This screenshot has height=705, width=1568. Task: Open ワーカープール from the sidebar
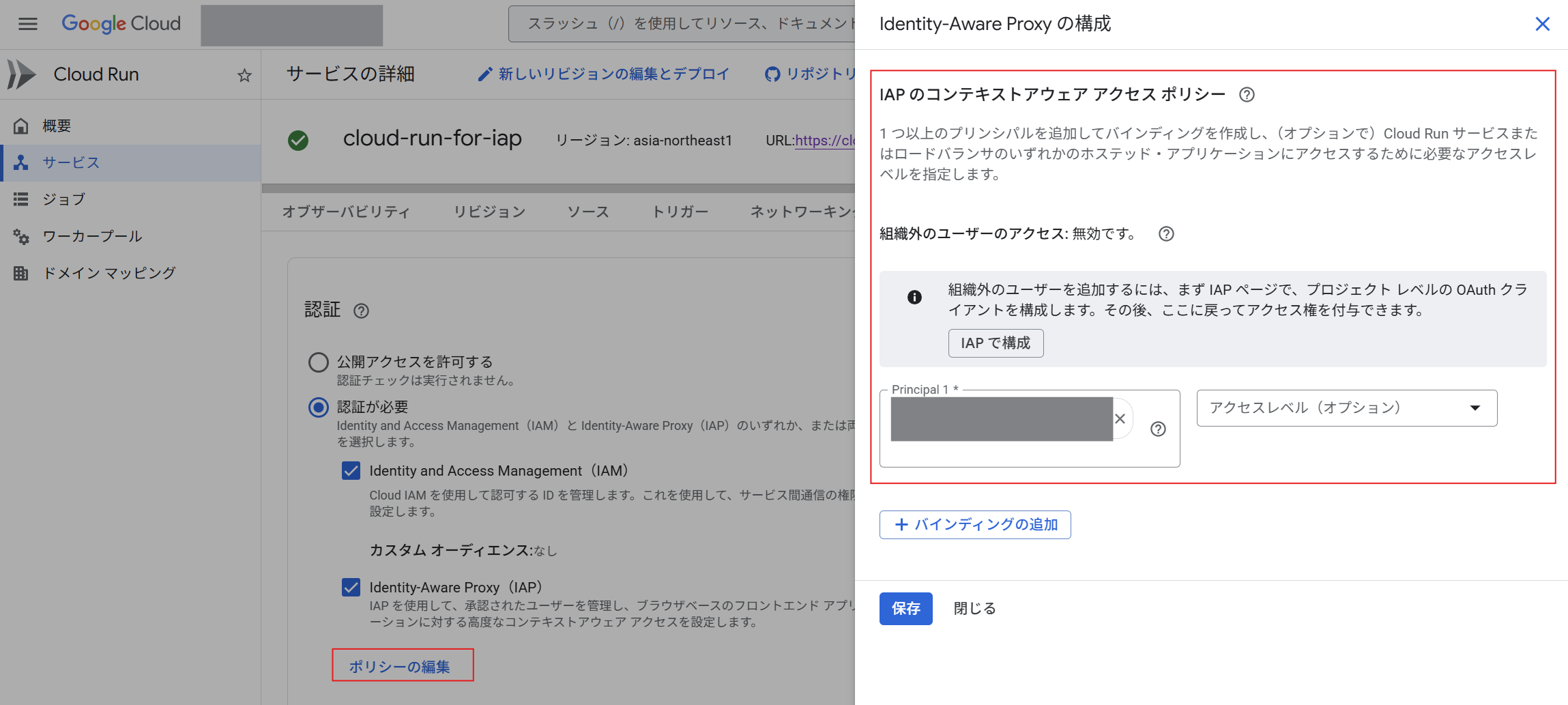point(92,236)
